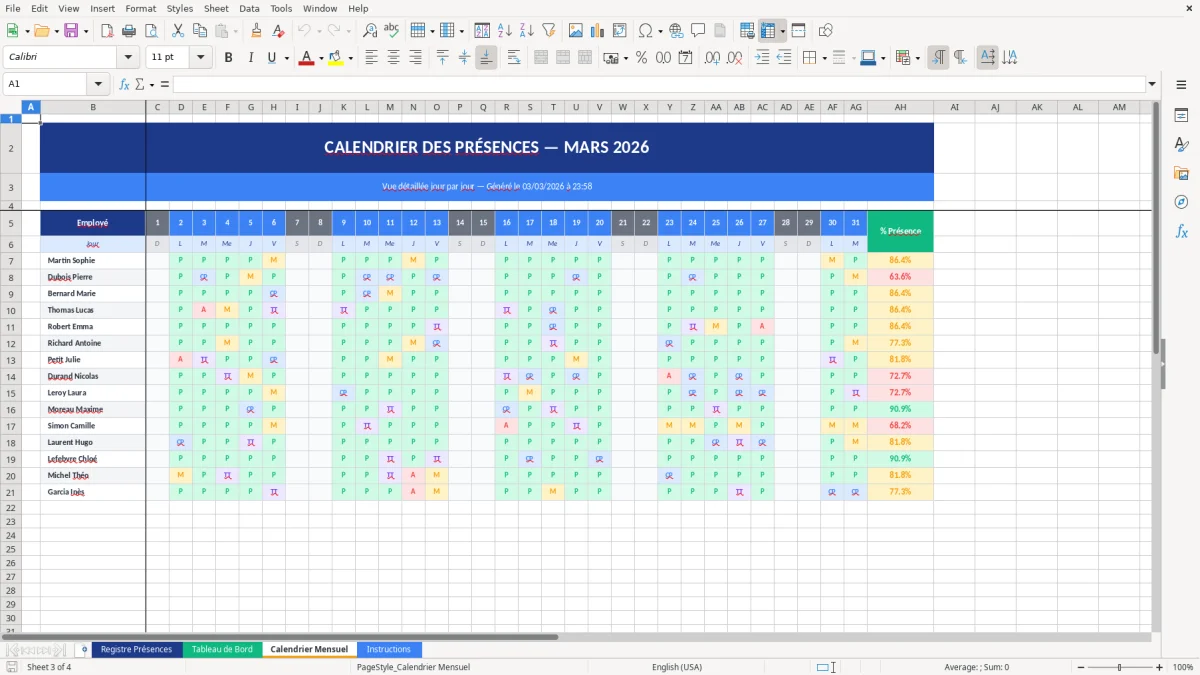Viewport: 1200px width, 675px height.
Task: Switch to the Tableau de Bord sheet tab
Action: click(x=223, y=649)
